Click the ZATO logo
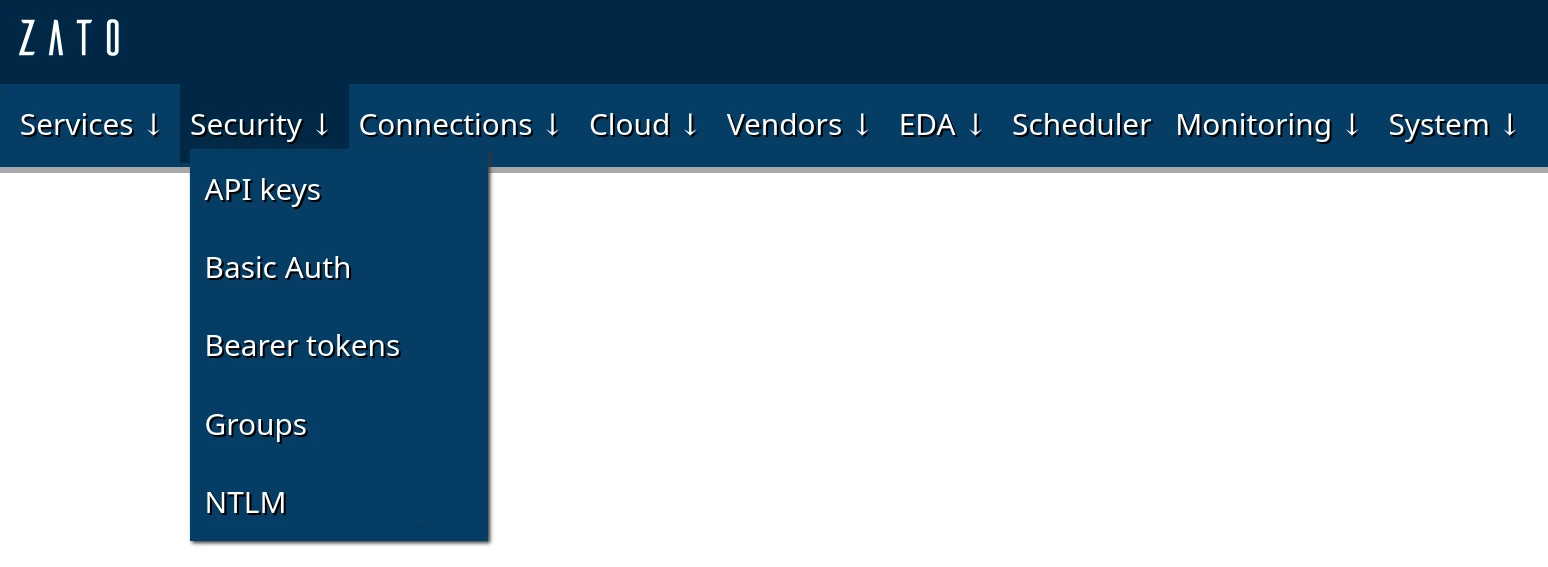The width and height of the screenshot is (1548, 567). point(69,39)
